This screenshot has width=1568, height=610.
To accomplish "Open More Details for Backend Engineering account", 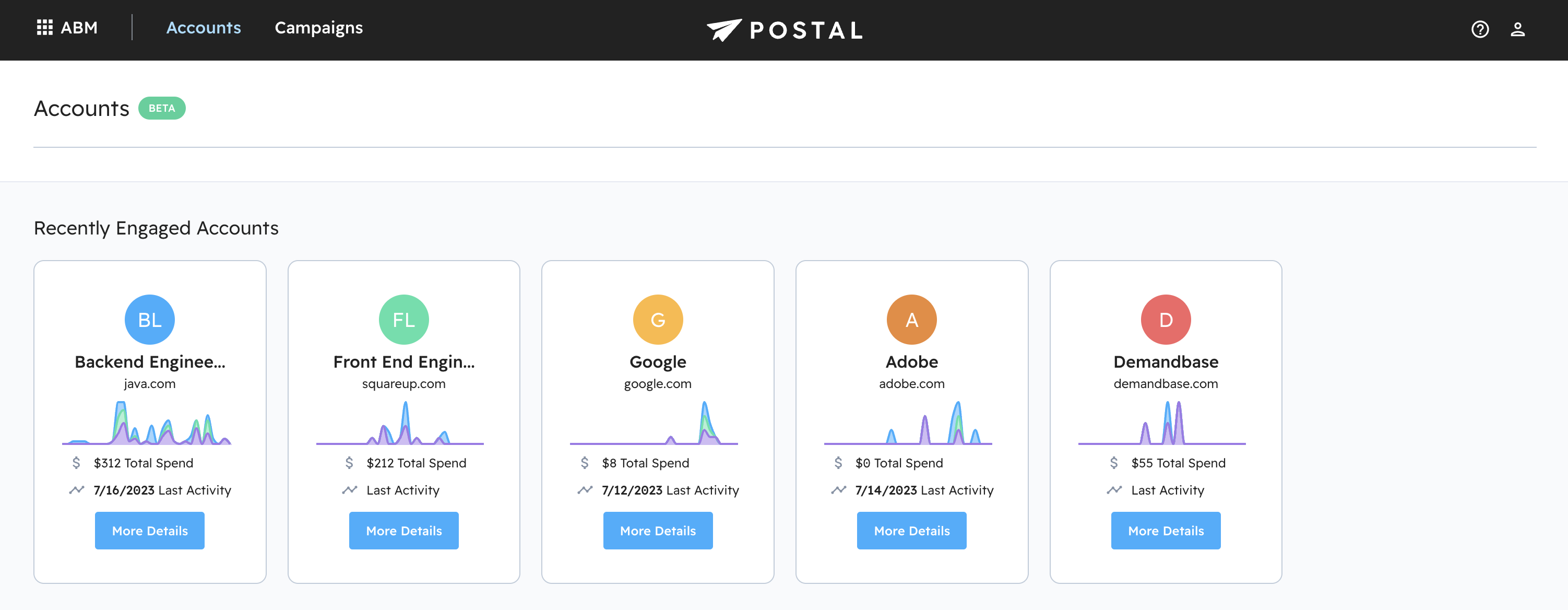I will coord(150,530).
